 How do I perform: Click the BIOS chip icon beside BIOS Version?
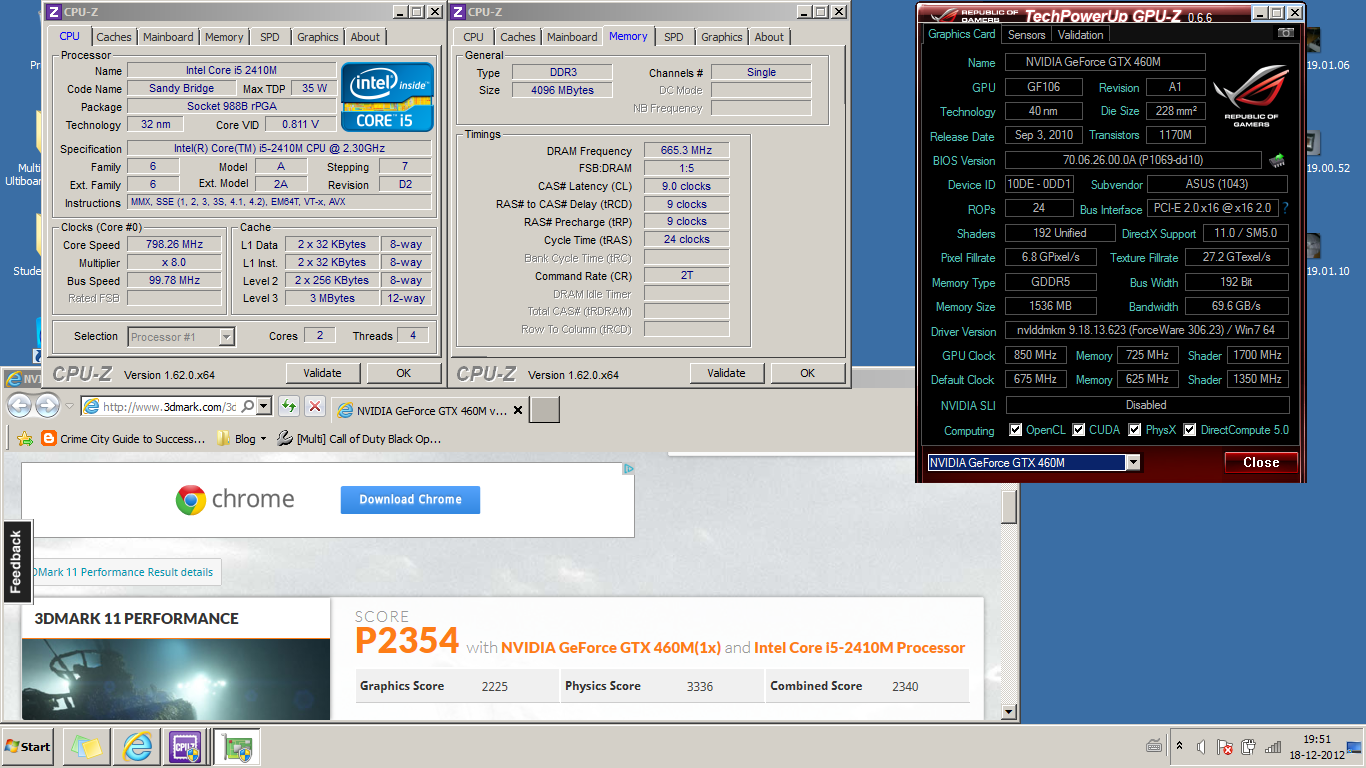tap(1277, 160)
